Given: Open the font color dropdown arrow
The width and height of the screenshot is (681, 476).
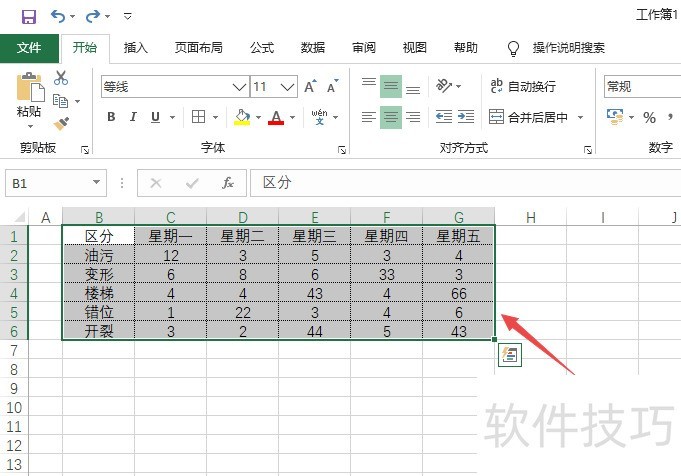Looking at the screenshot, I should pyautogui.click(x=292, y=117).
